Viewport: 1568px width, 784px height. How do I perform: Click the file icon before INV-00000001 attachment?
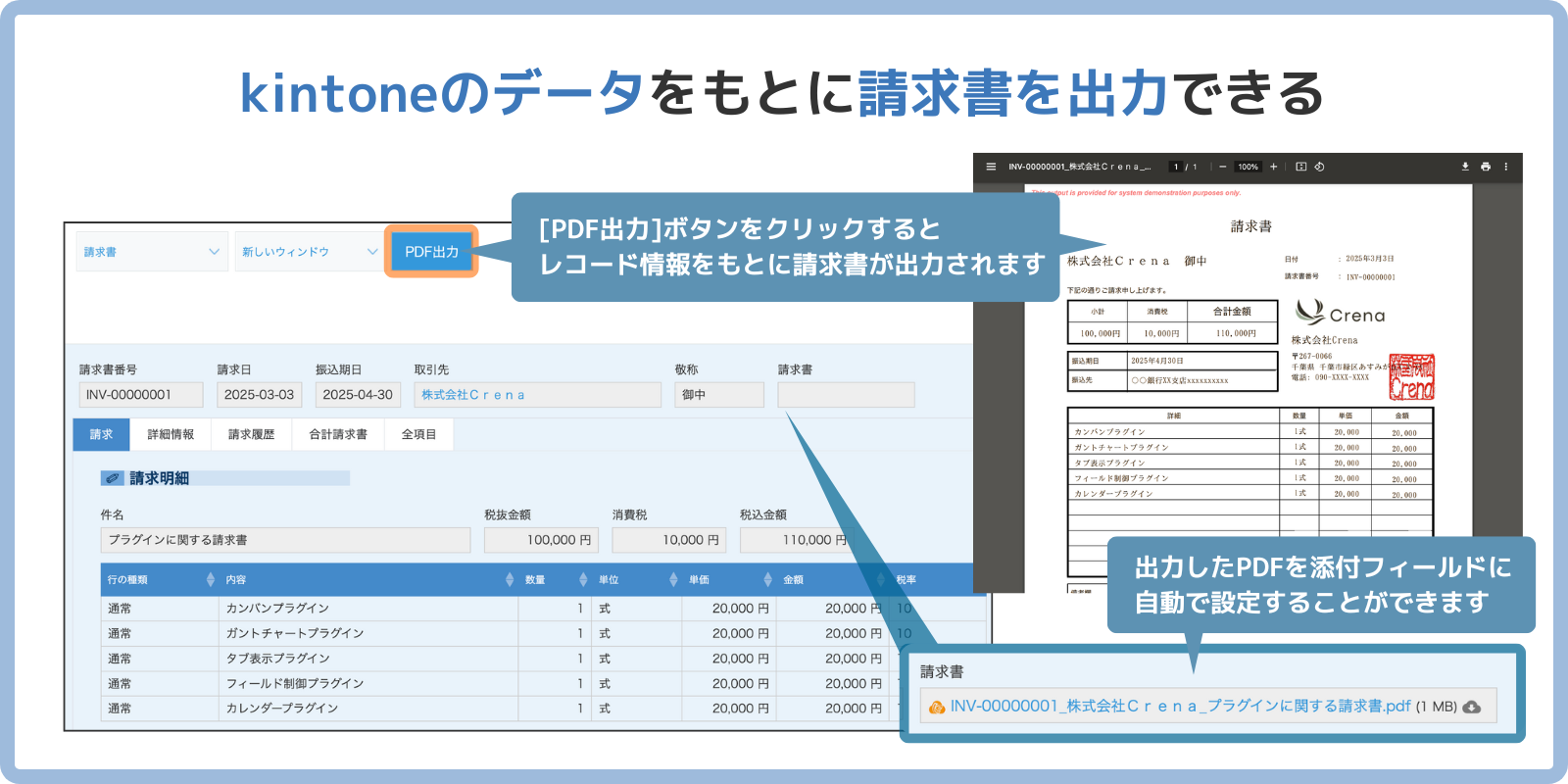(937, 707)
